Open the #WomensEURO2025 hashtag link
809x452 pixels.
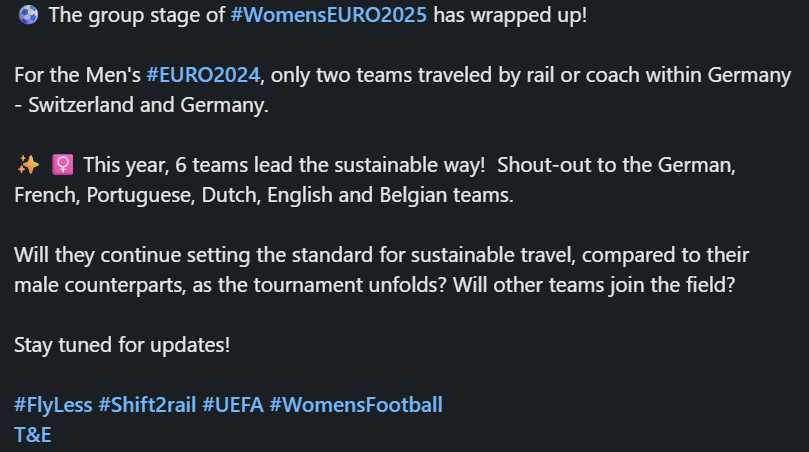coord(334,16)
